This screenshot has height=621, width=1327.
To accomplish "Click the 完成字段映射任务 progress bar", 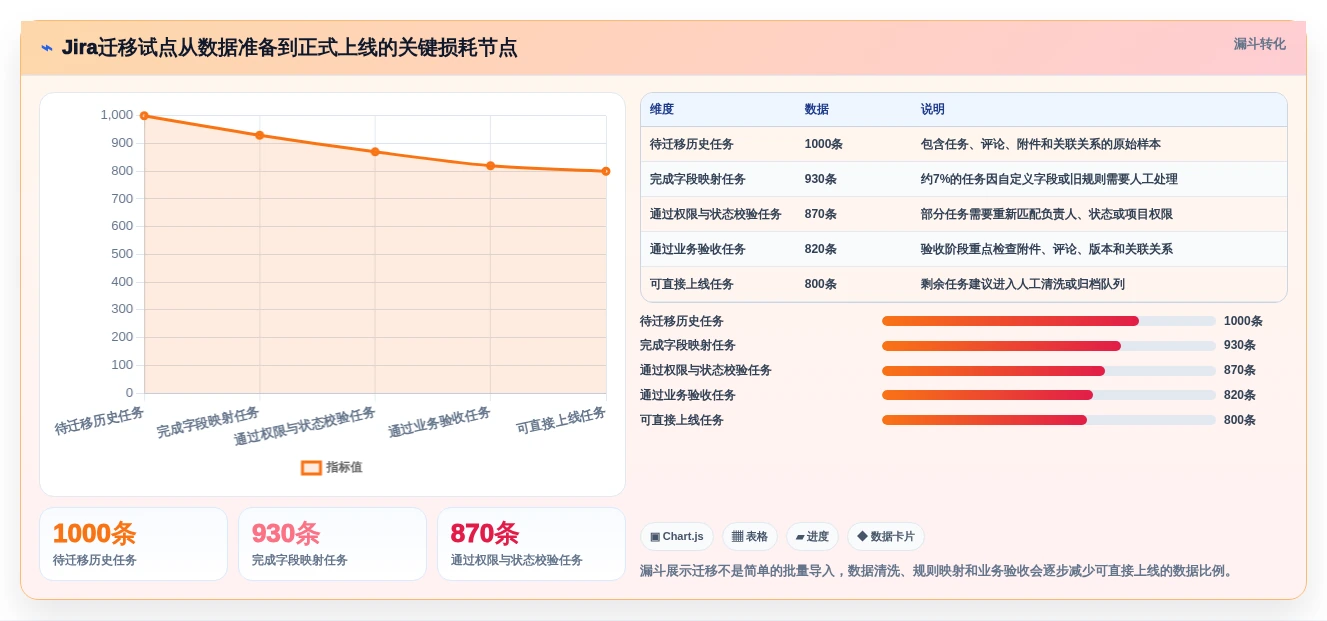I will pos(1049,346).
